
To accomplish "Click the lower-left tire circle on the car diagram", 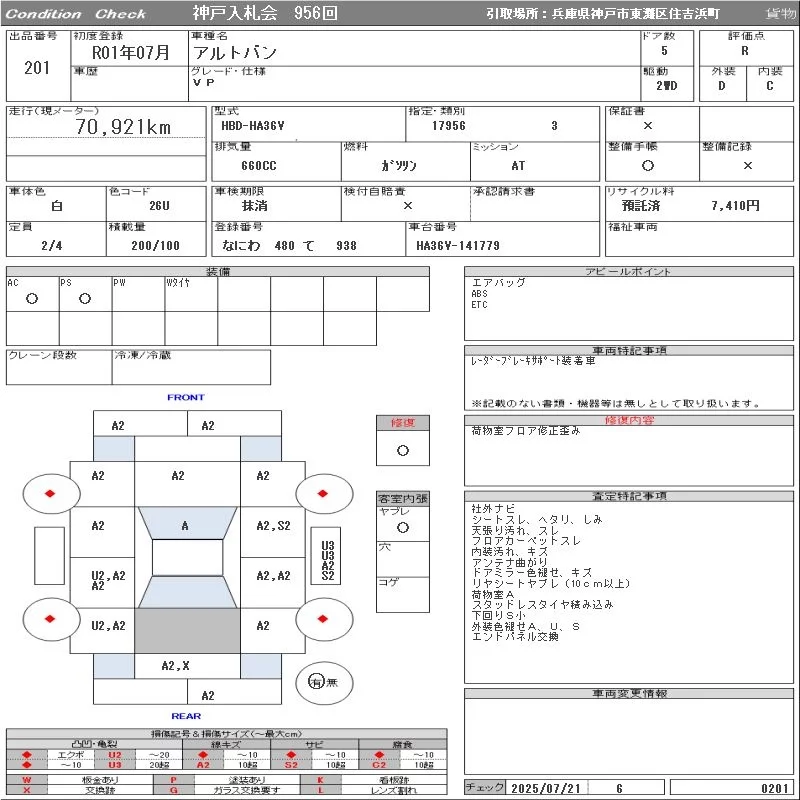I will 52,619.
